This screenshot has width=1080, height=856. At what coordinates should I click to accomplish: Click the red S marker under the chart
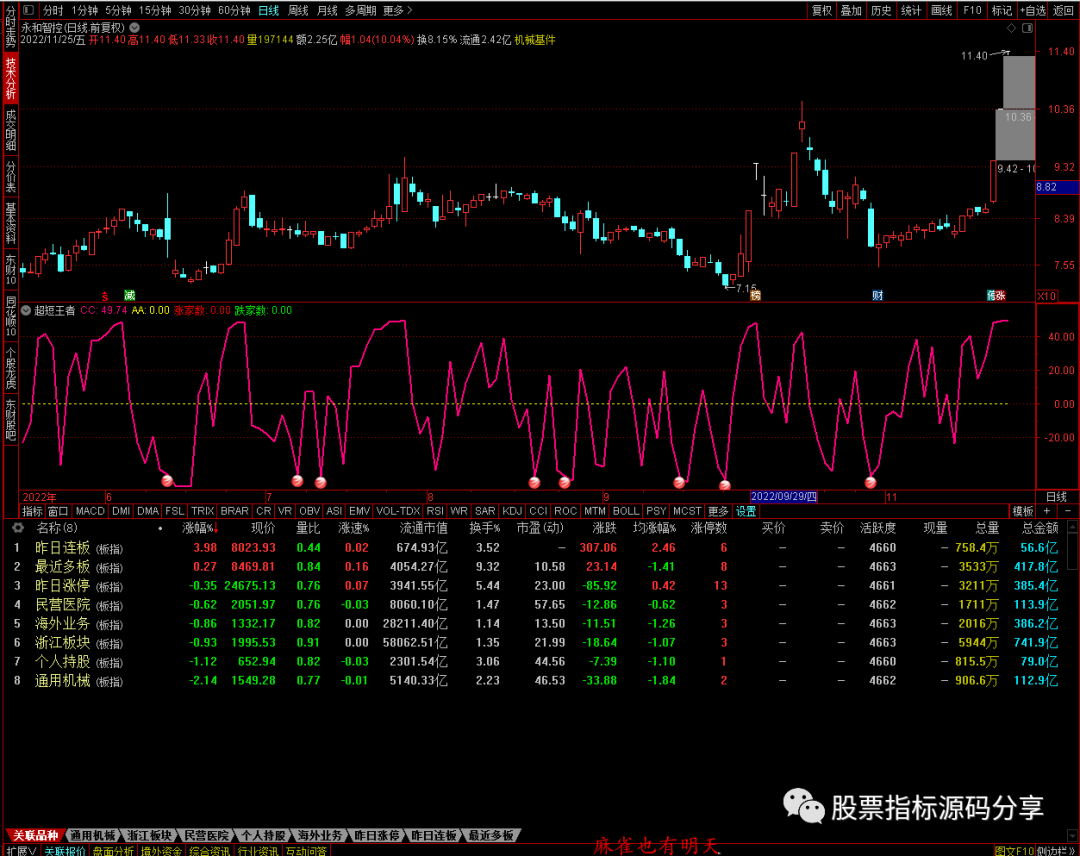point(105,296)
